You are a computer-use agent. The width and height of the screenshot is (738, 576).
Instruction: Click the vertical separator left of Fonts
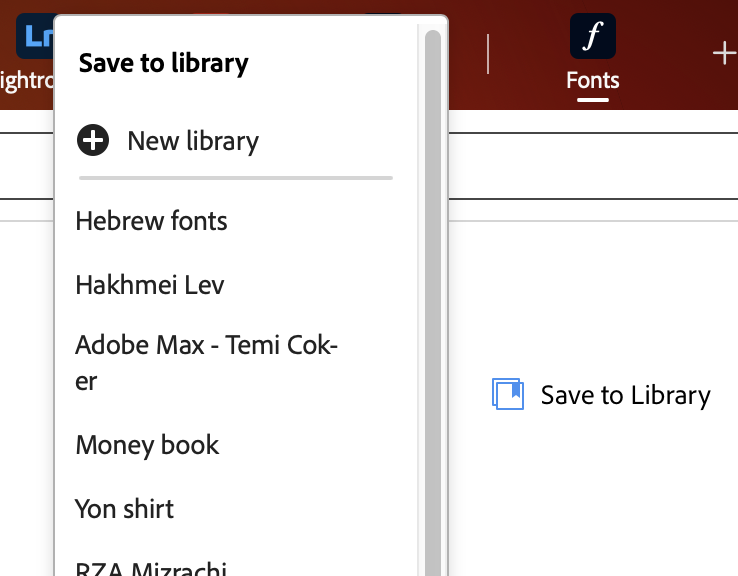(488, 54)
